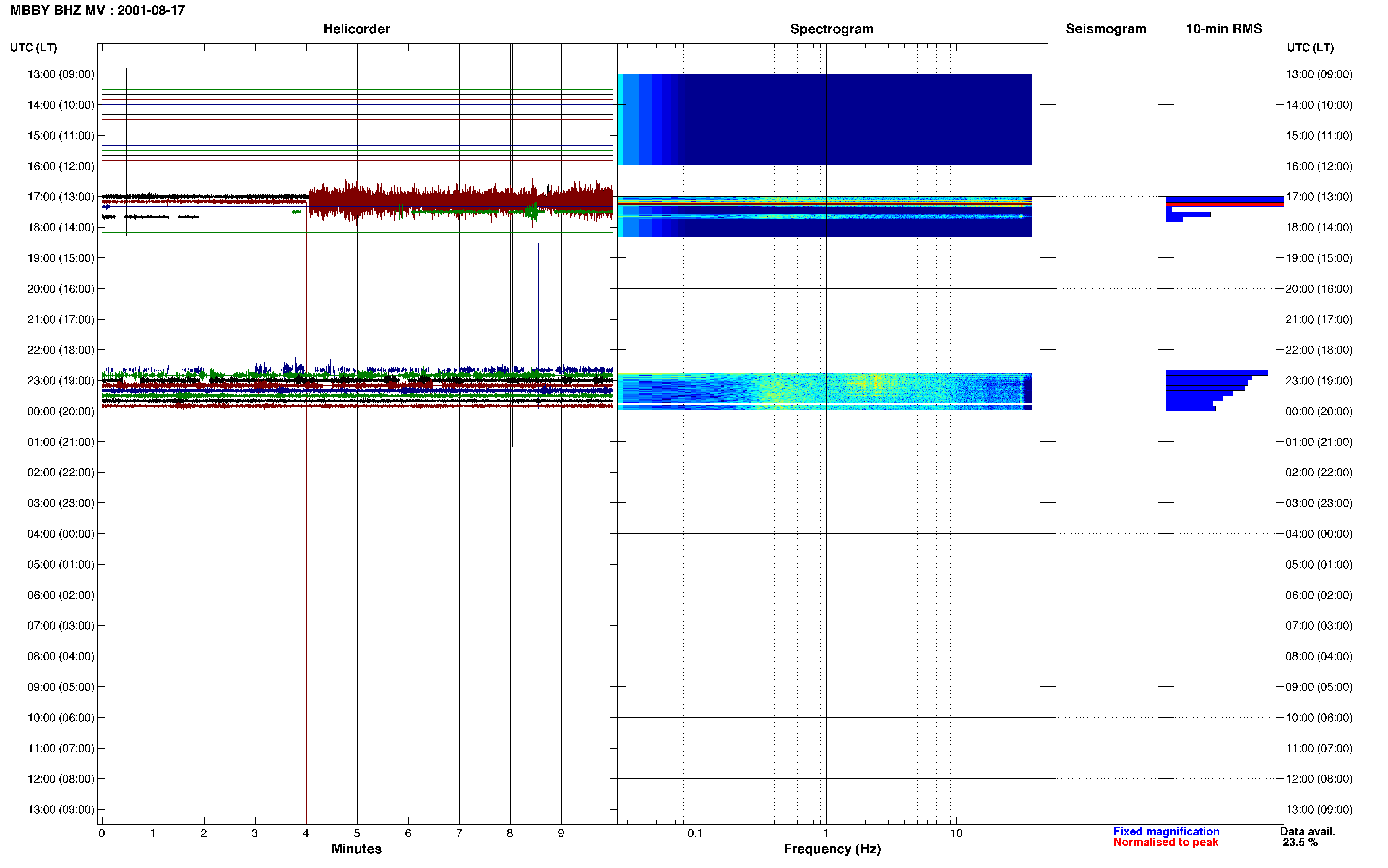Click the longest blue RMS bar near 23:00
Viewport: 1388px width, 868px height.
point(1217,372)
